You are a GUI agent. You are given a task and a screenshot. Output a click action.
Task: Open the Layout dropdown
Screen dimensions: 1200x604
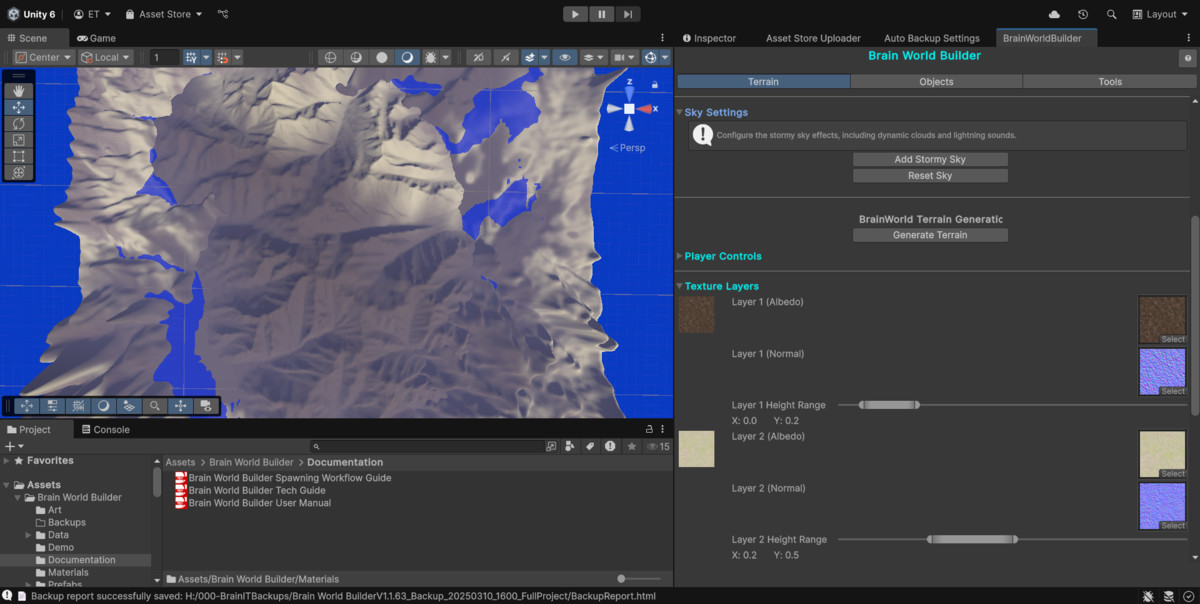tap(1160, 14)
